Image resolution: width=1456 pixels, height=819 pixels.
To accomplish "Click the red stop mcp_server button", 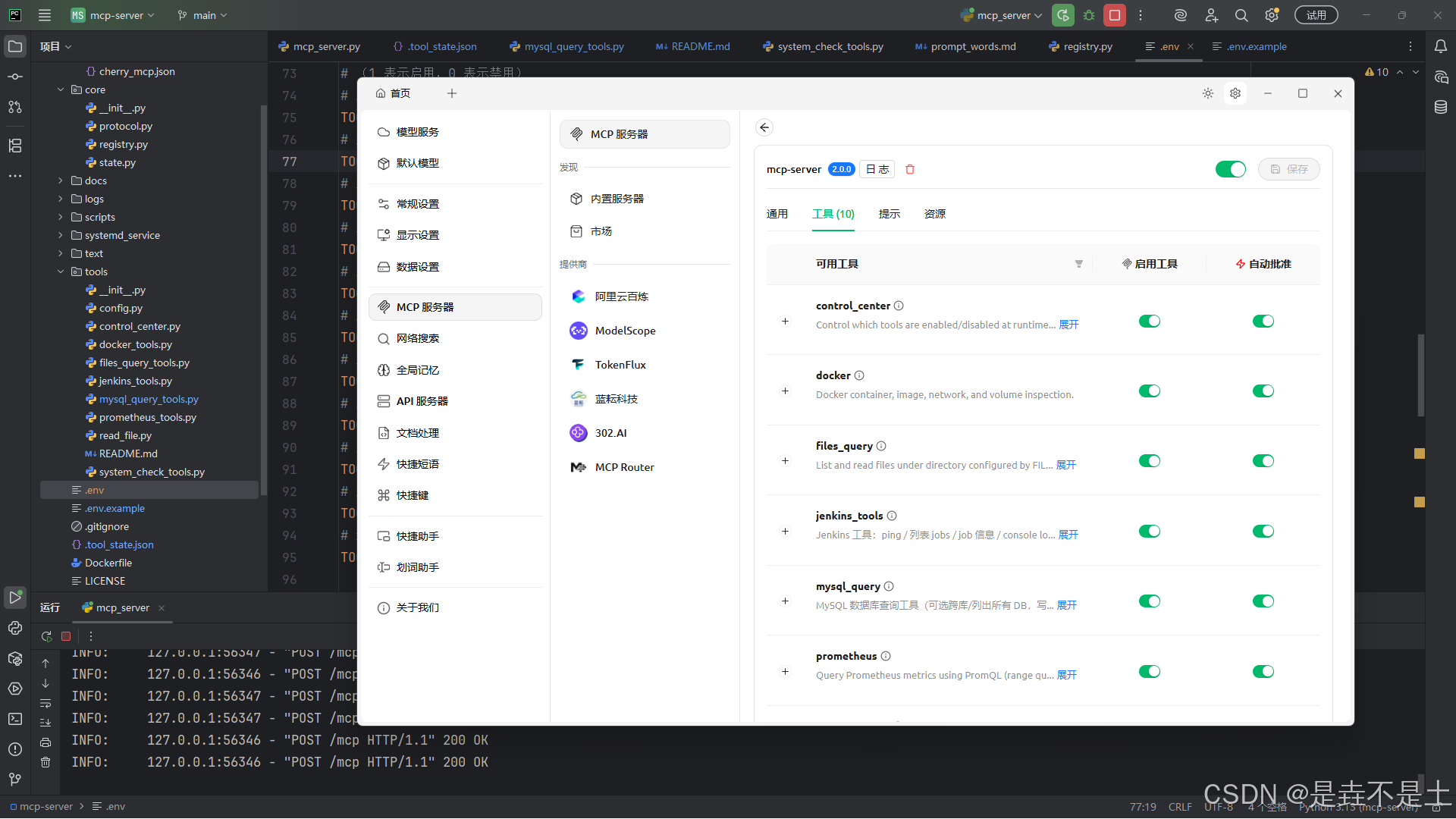I will click(1114, 15).
